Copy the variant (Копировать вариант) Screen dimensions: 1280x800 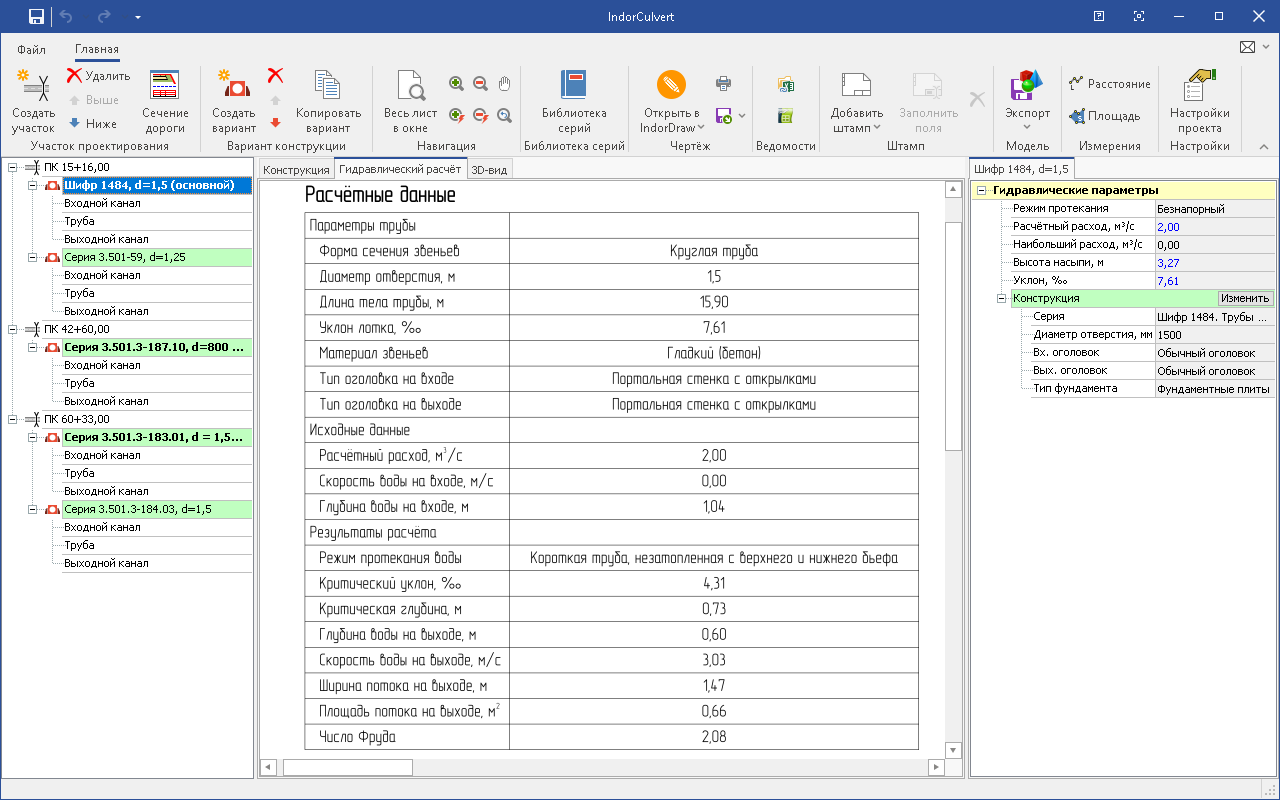point(328,101)
